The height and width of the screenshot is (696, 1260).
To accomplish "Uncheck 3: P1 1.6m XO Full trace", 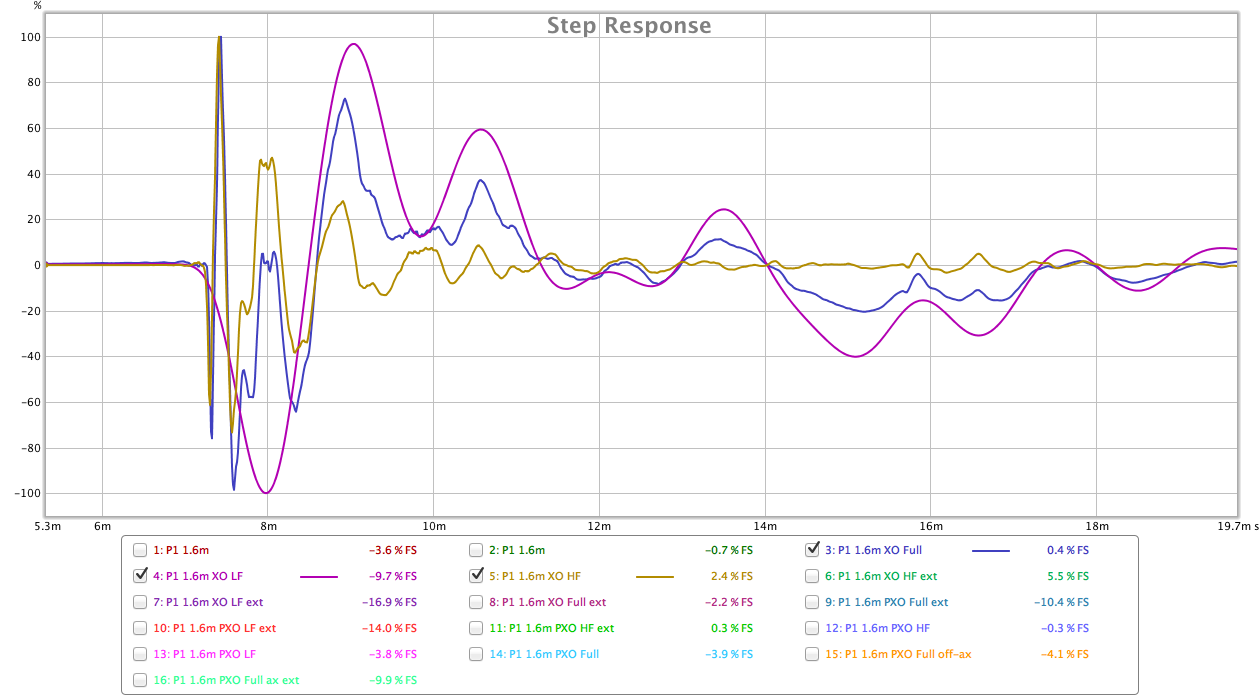I will (x=812, y=550).
